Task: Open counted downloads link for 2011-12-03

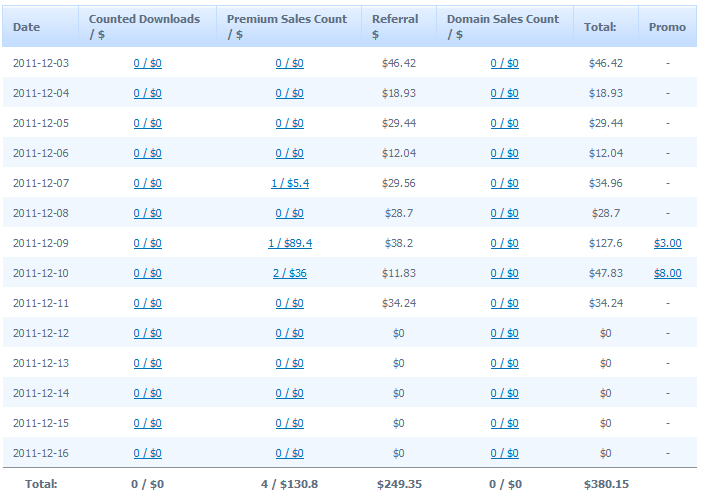Action: 147,63
